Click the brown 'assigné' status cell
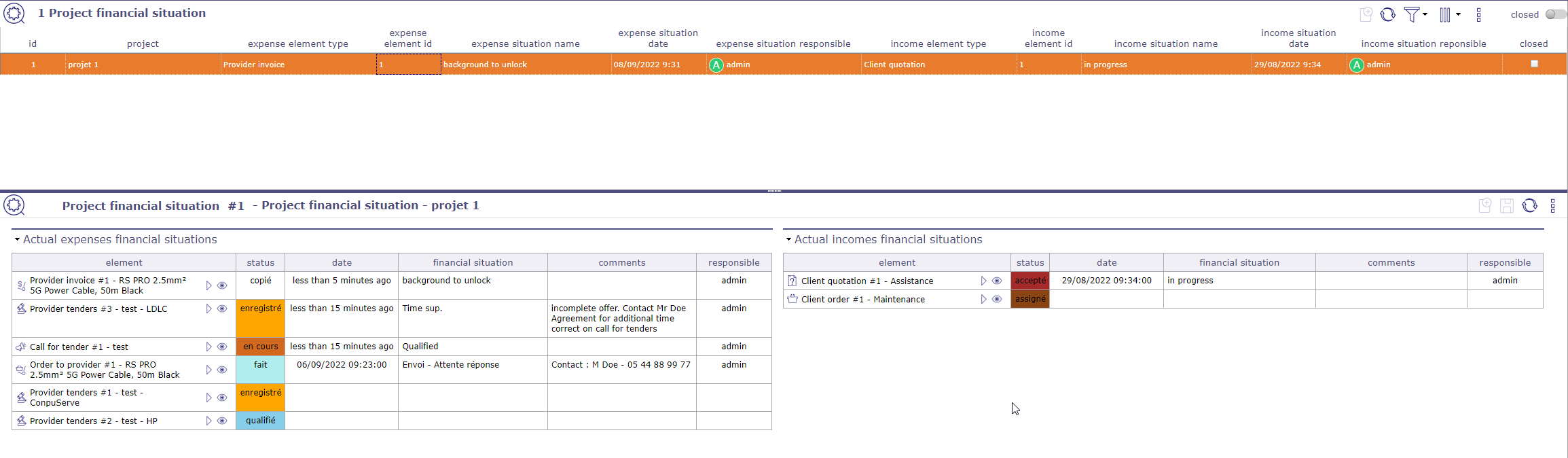 (1030, 299)
